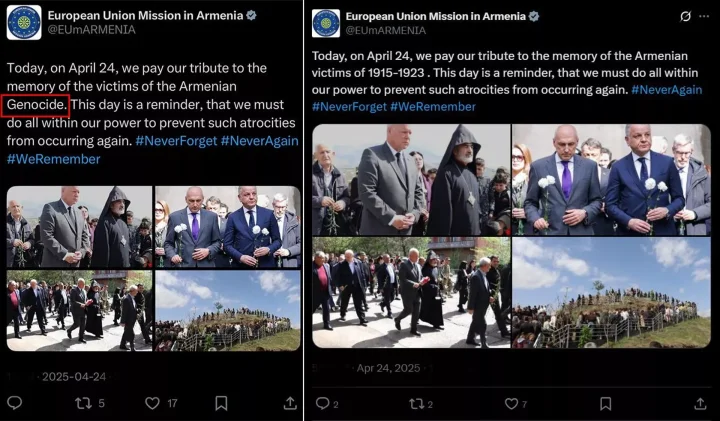Bookmark the right tweet
Screen dimensions: 720x421
point(606,404)
